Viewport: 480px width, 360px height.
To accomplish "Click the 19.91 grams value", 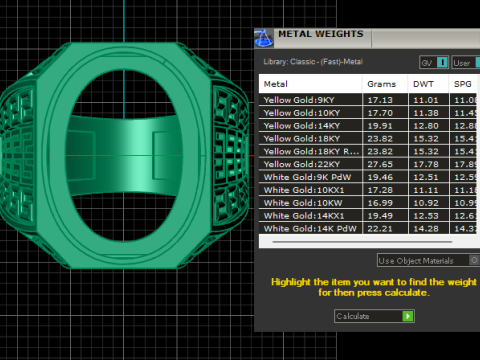I will [x=380, y=126].
